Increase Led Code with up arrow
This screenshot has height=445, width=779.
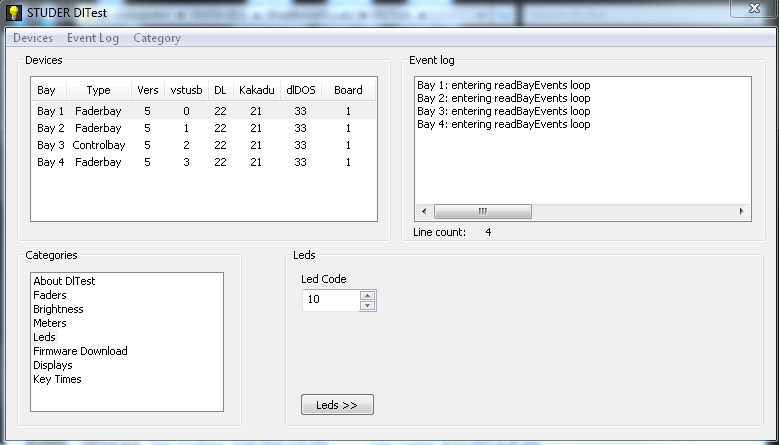tap(367, 295)
